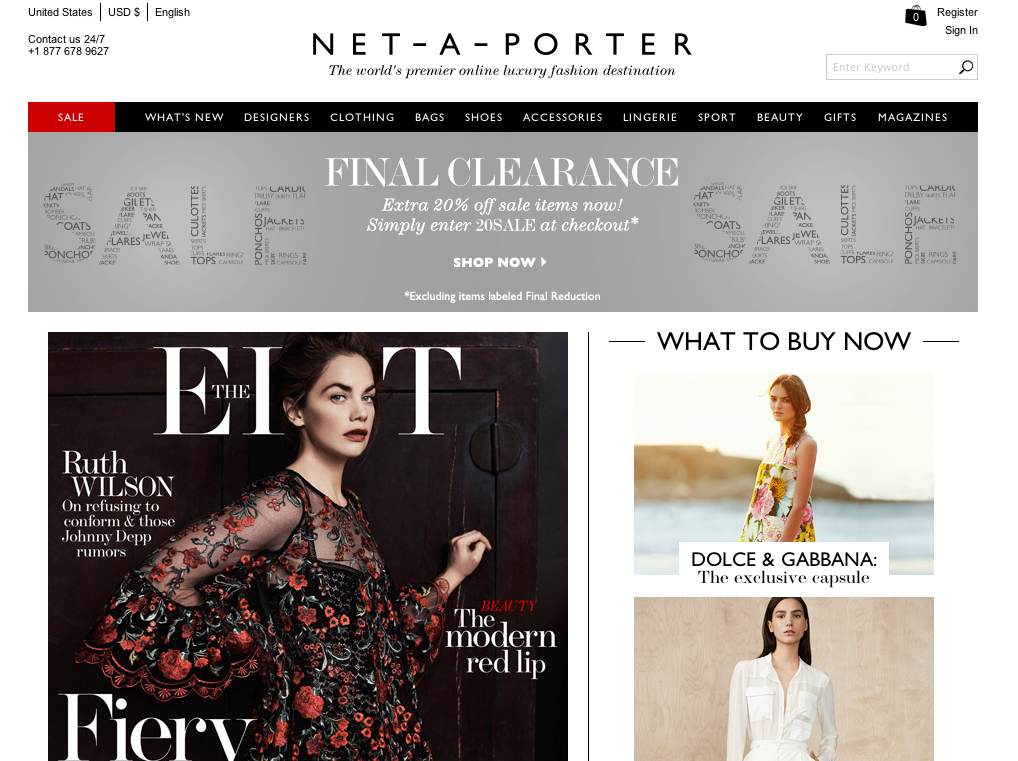Open the Designers menu

pos(277,118)
